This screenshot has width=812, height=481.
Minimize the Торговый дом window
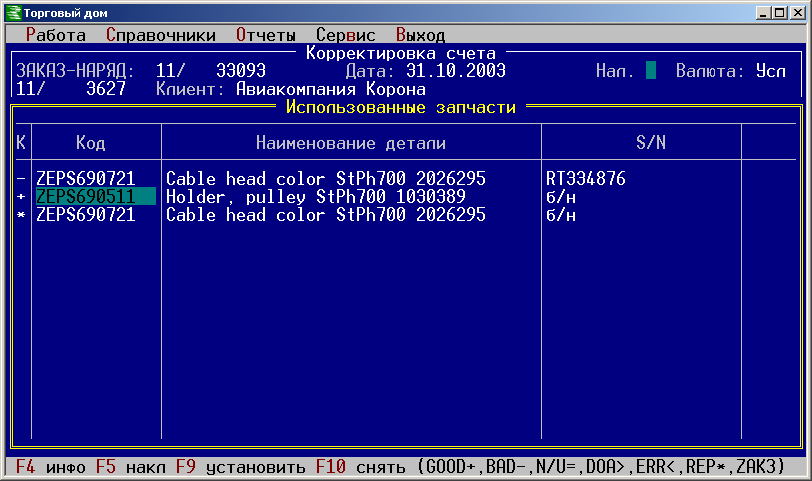pos(762,12)
